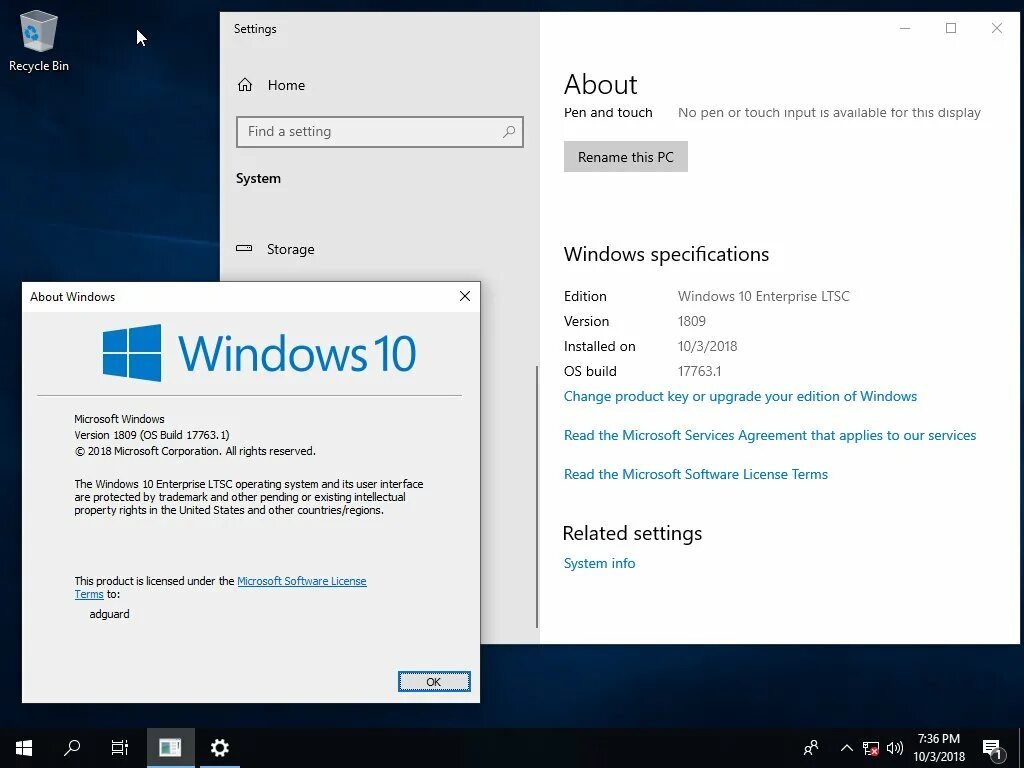Open Read the Microsoft Software License Terms
Viewport: 1024px width, 768px height.
(x=696, y=474)
